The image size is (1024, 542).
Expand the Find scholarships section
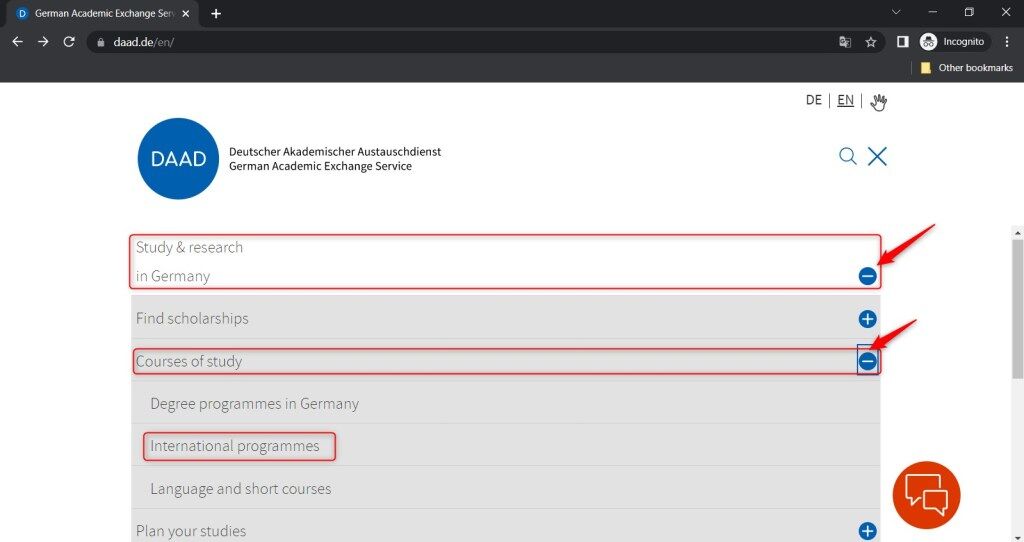click(x=867, y=319)
